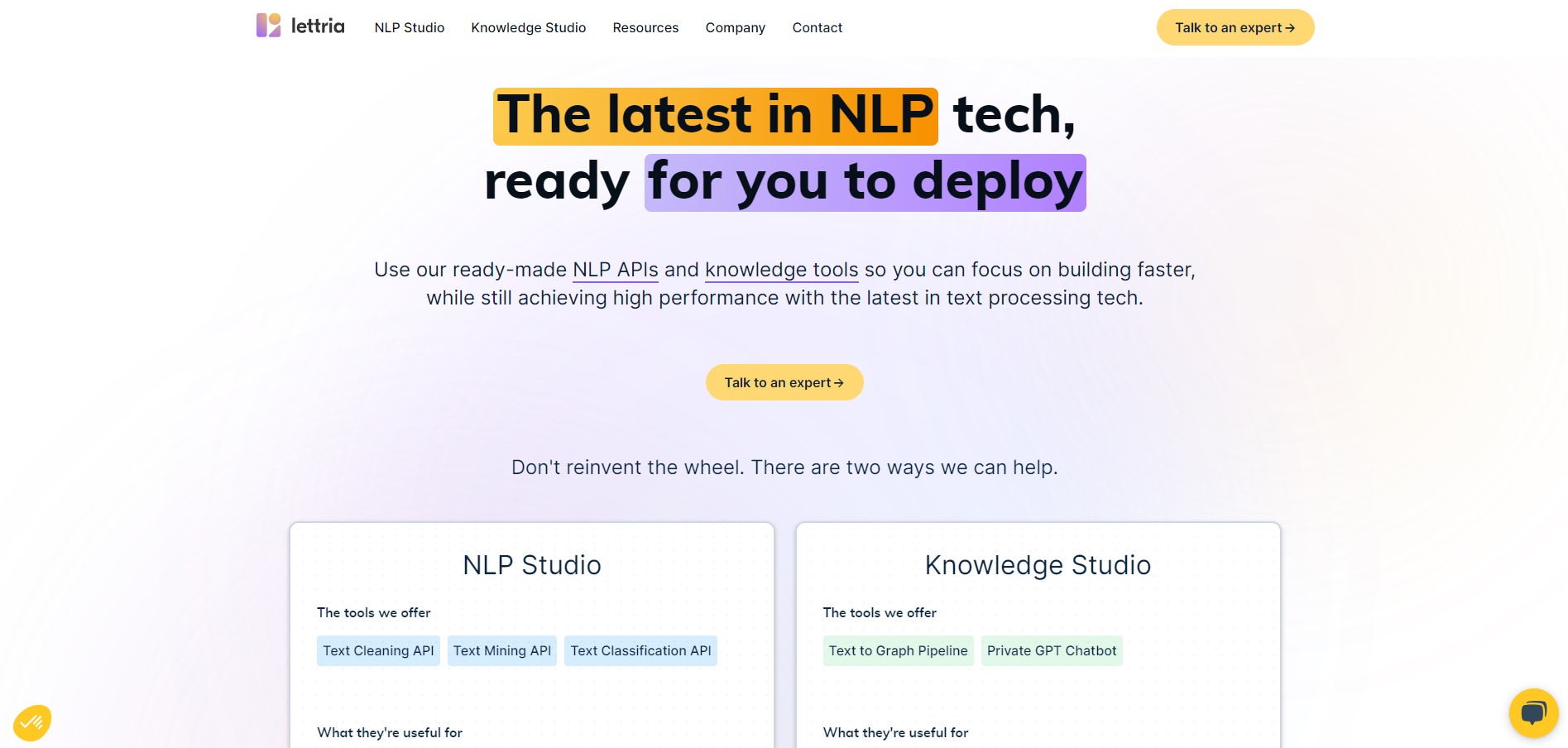This screenshot has height=748, width=1568.
Task: Click header Talk to an expert button
Action: coord(1235,27)
